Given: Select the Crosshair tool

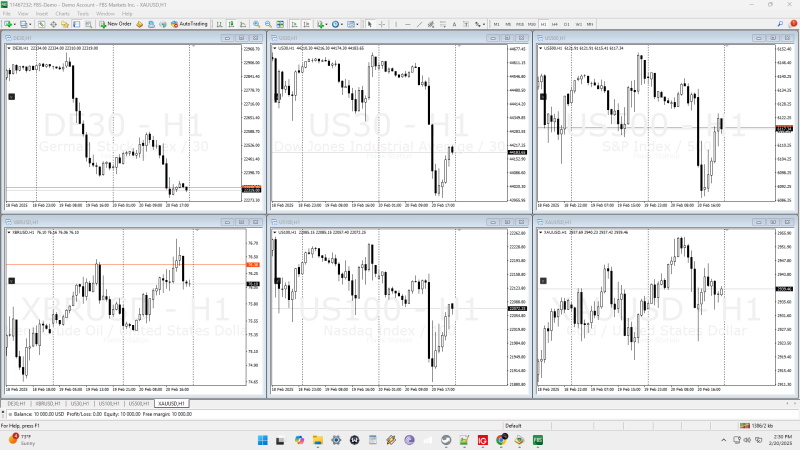Looking at the screenshot, I should (x=382, y=24).
